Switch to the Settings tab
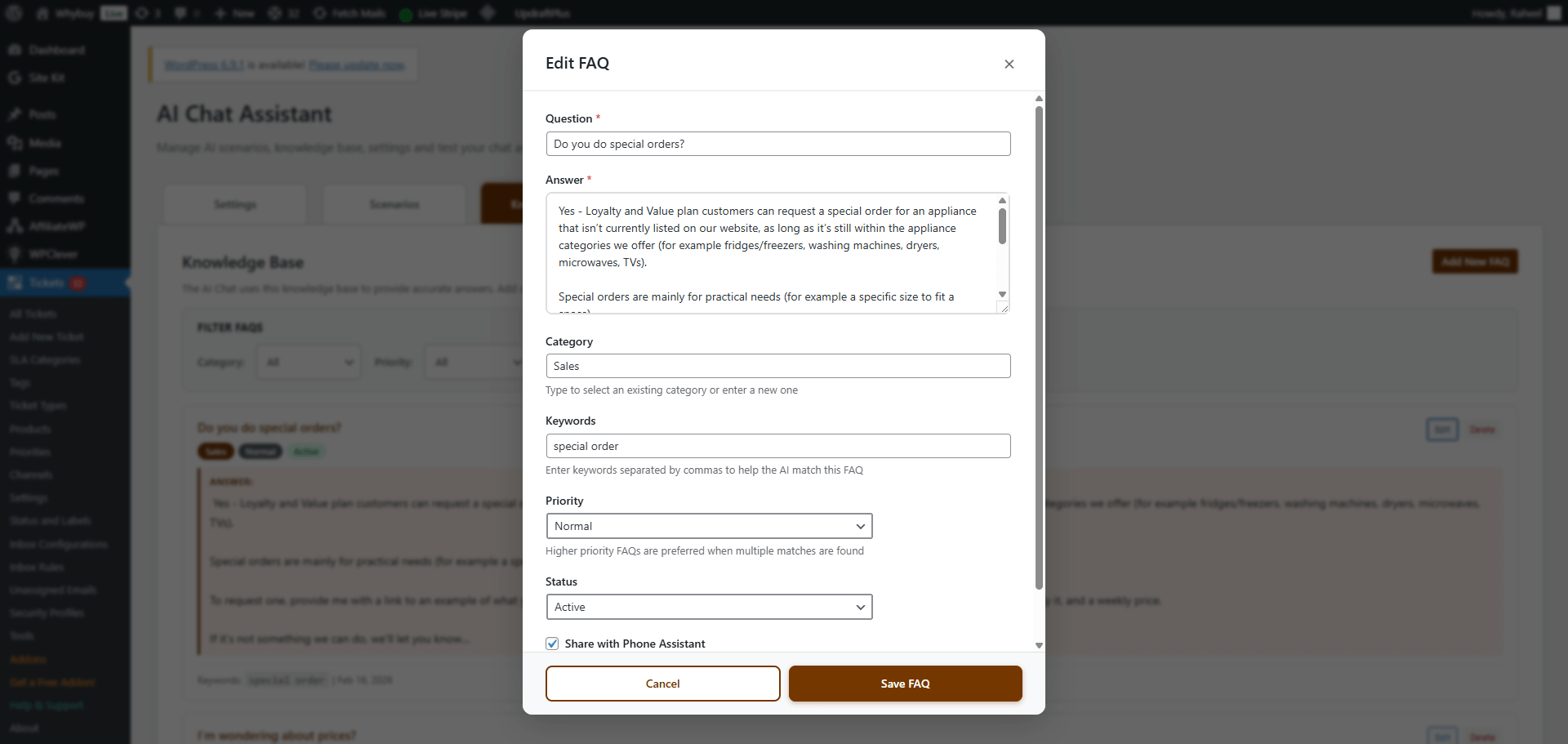 pos(235,204)
